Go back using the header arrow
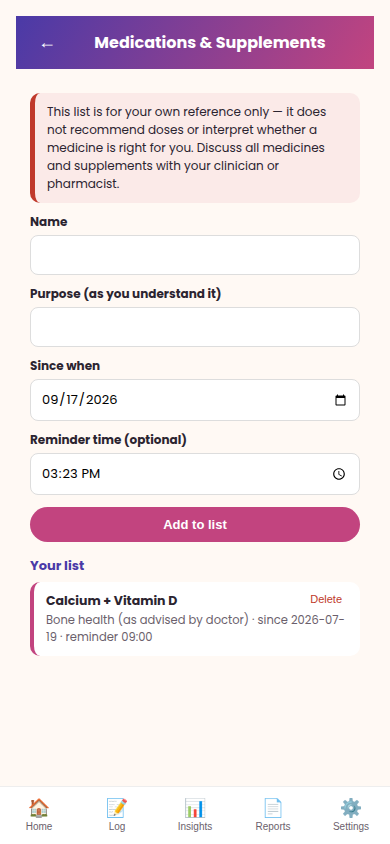The height and width of the screenshot is (844, 390). point(47,45)
